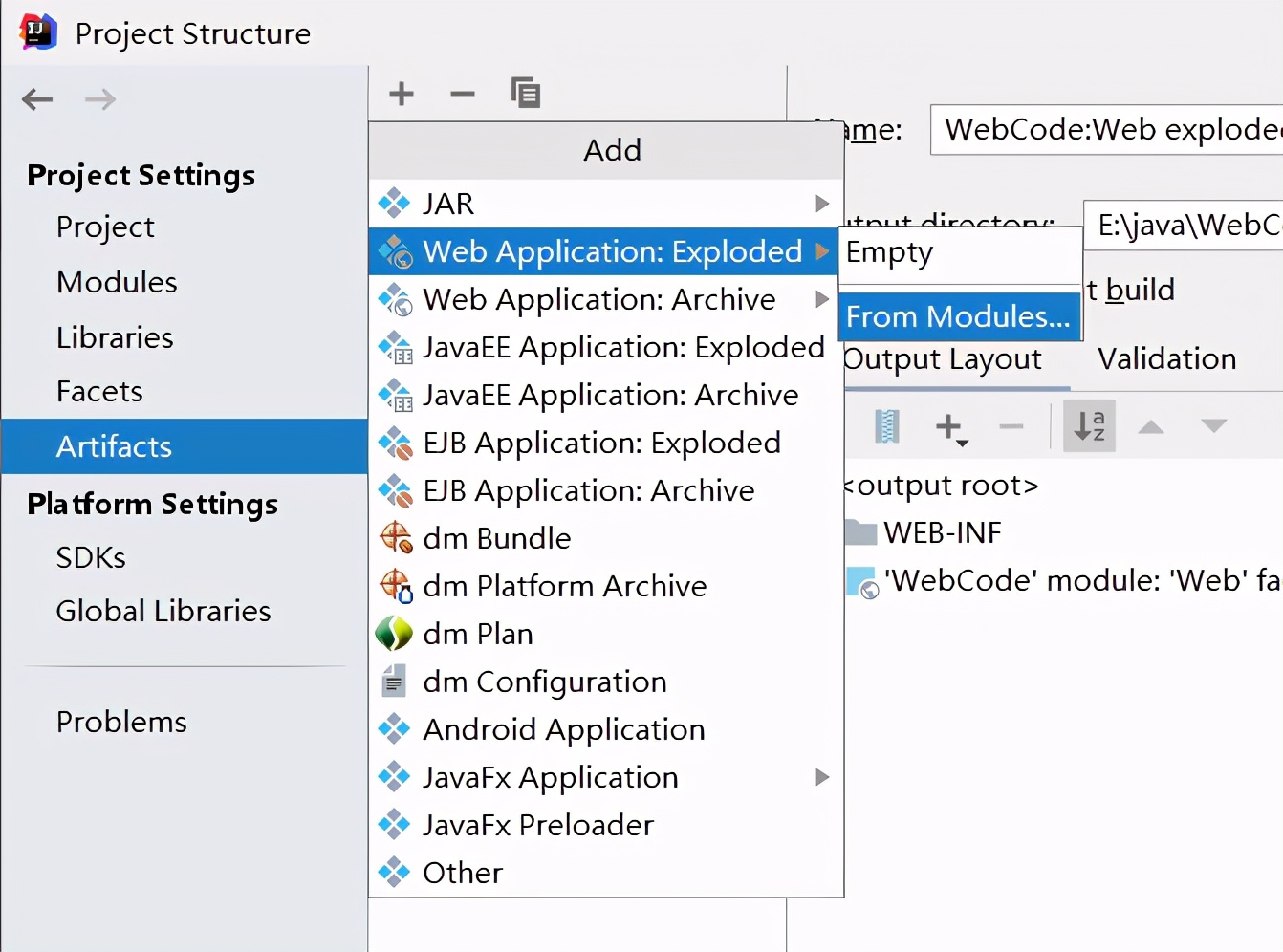1283x952 pixels.
Task: Click the dm Configuration document icon
Action: [x=393, y=682]
